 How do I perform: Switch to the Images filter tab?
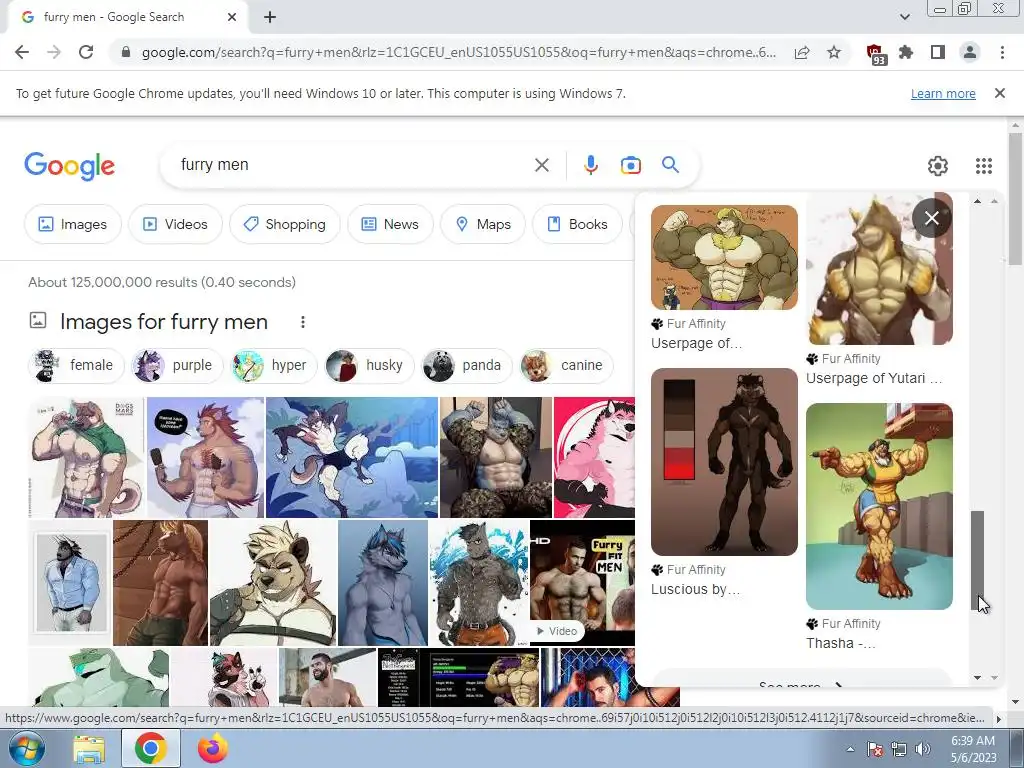tap(72, 224)
